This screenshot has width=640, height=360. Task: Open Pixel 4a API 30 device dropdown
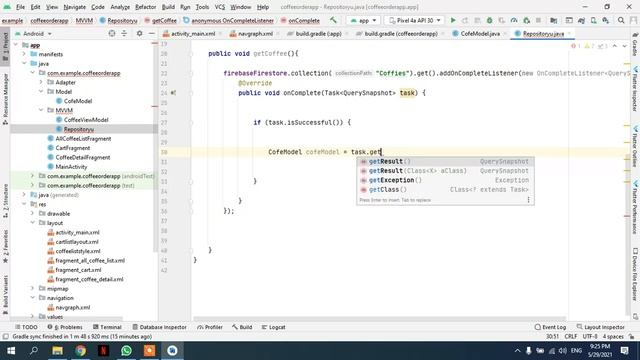click(415, 20)
